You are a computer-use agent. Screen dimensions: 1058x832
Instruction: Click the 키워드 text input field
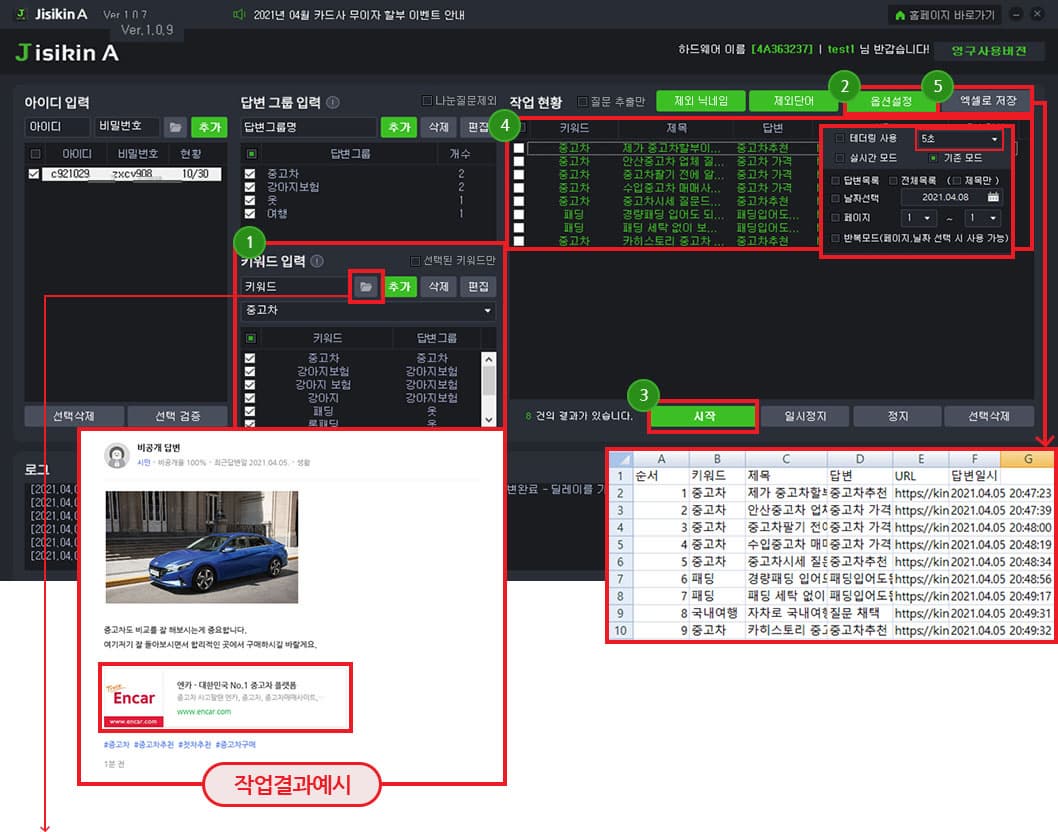pyautogui.click(x=295, y=287)
